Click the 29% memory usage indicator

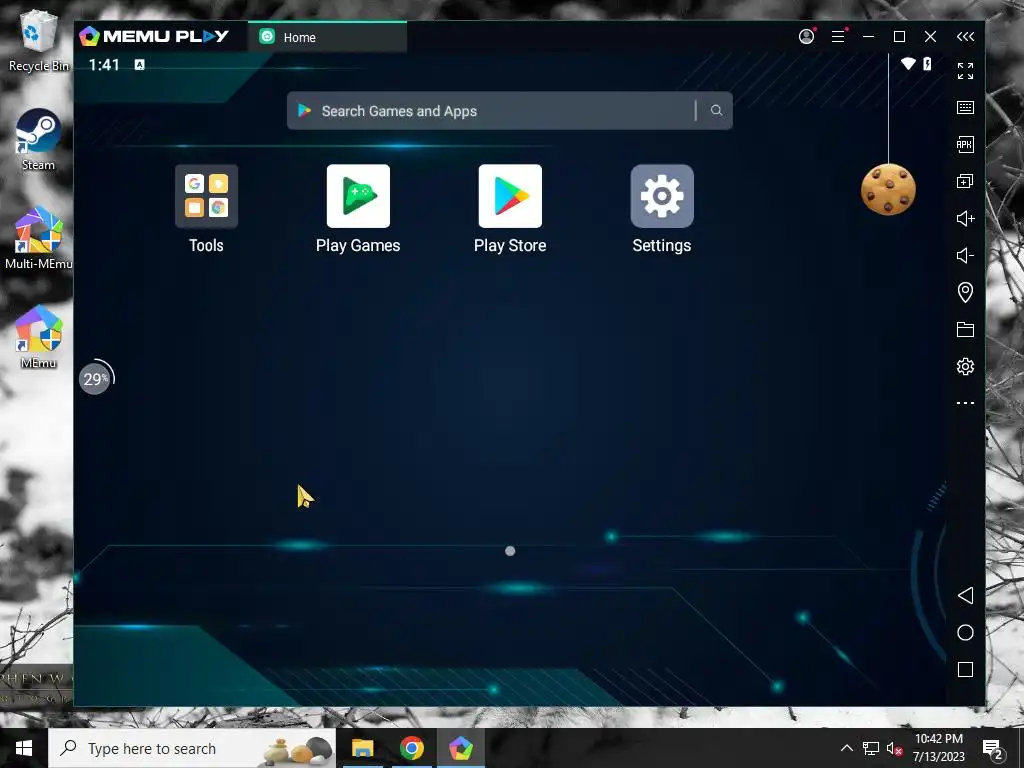(95, 379)
